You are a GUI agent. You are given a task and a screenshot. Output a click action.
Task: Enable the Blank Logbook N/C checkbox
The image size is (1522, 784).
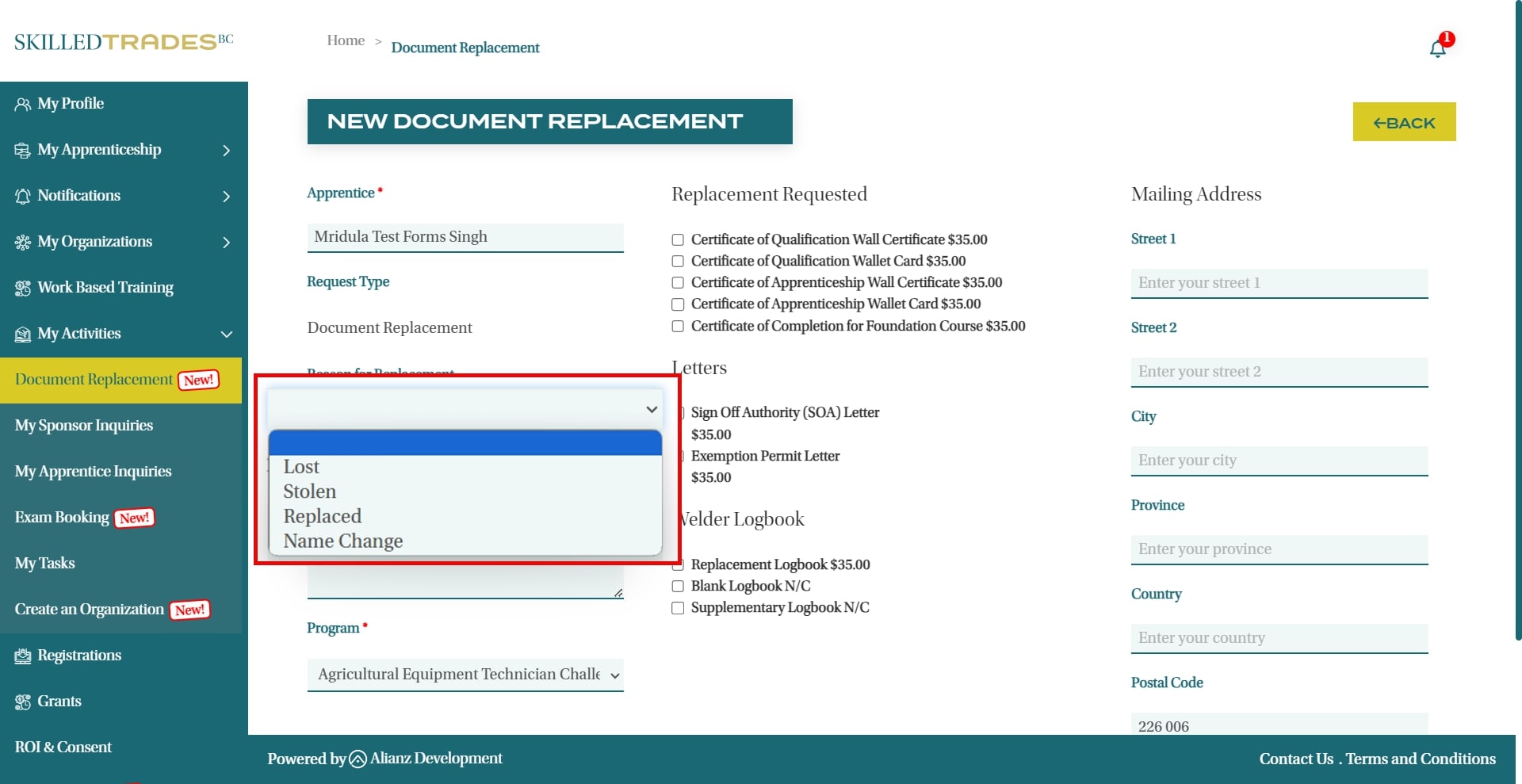pos(678,587)
